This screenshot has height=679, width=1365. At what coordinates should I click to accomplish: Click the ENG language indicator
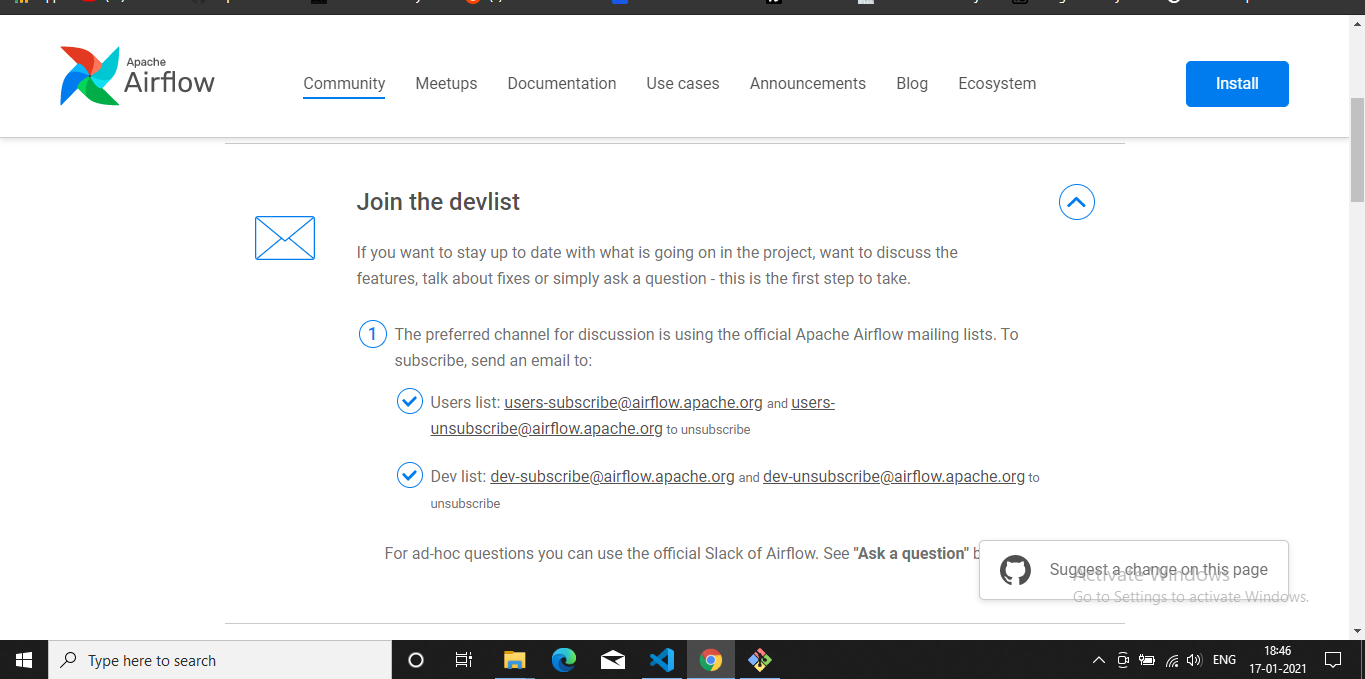coord(1224,660)
